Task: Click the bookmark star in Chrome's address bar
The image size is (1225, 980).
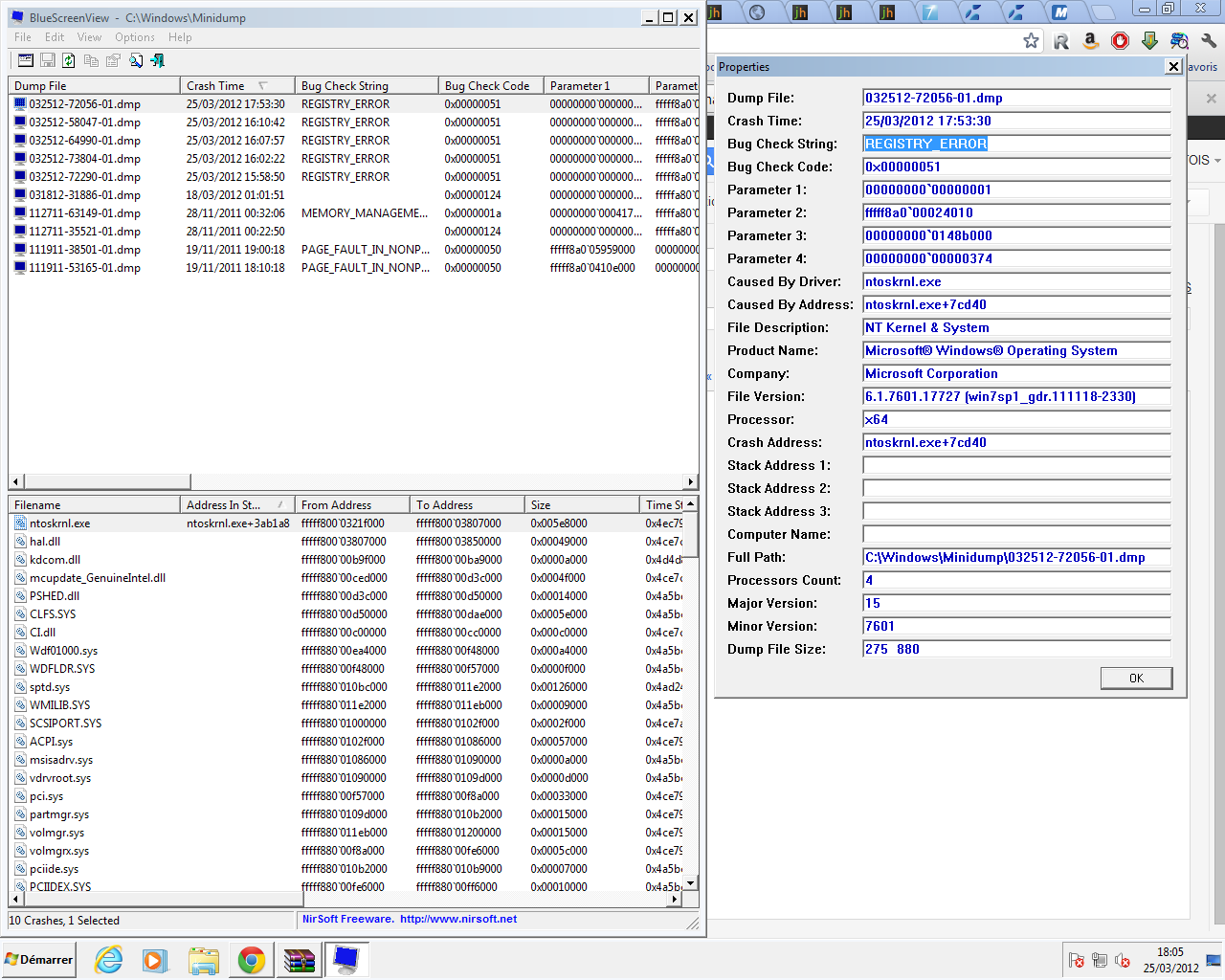Action: click(1031, 40)
